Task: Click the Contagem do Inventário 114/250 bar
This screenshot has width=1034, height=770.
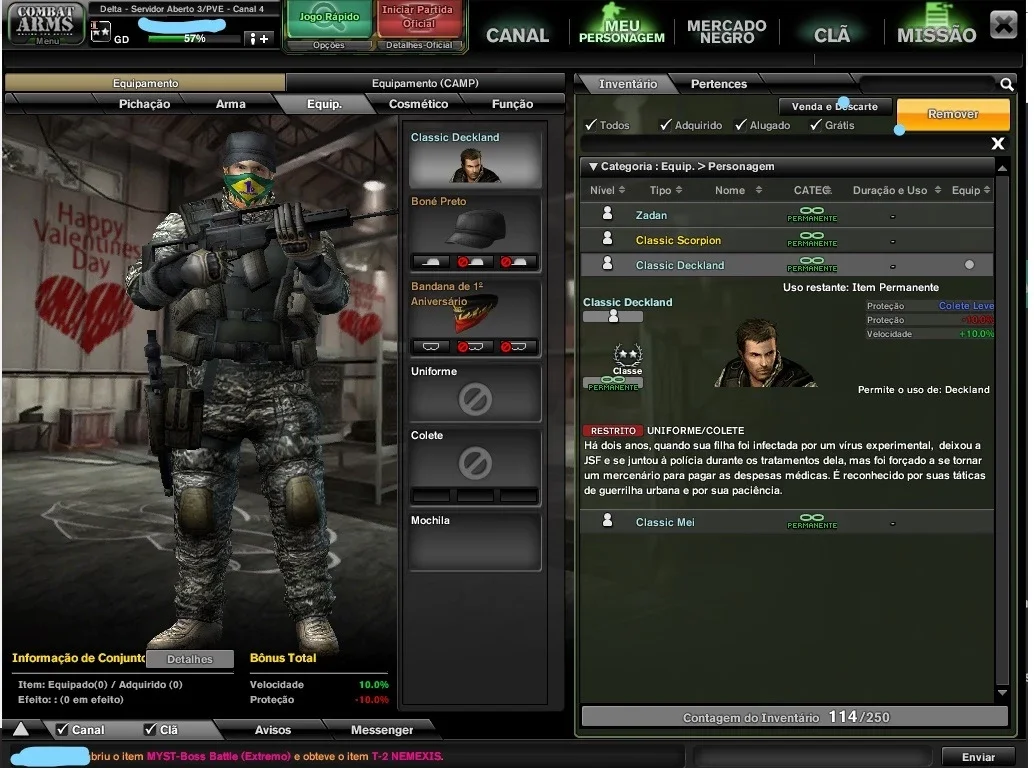Action: 794,717
